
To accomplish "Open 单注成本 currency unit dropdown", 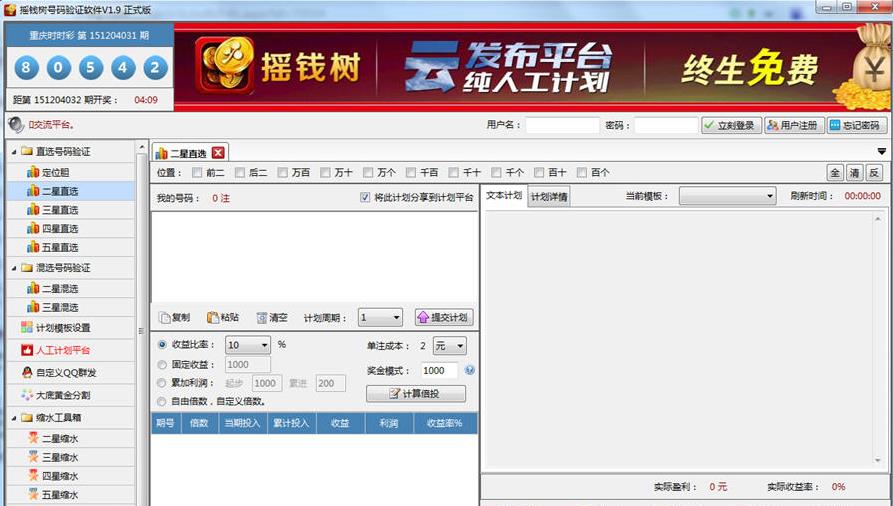I will [449, 345].
